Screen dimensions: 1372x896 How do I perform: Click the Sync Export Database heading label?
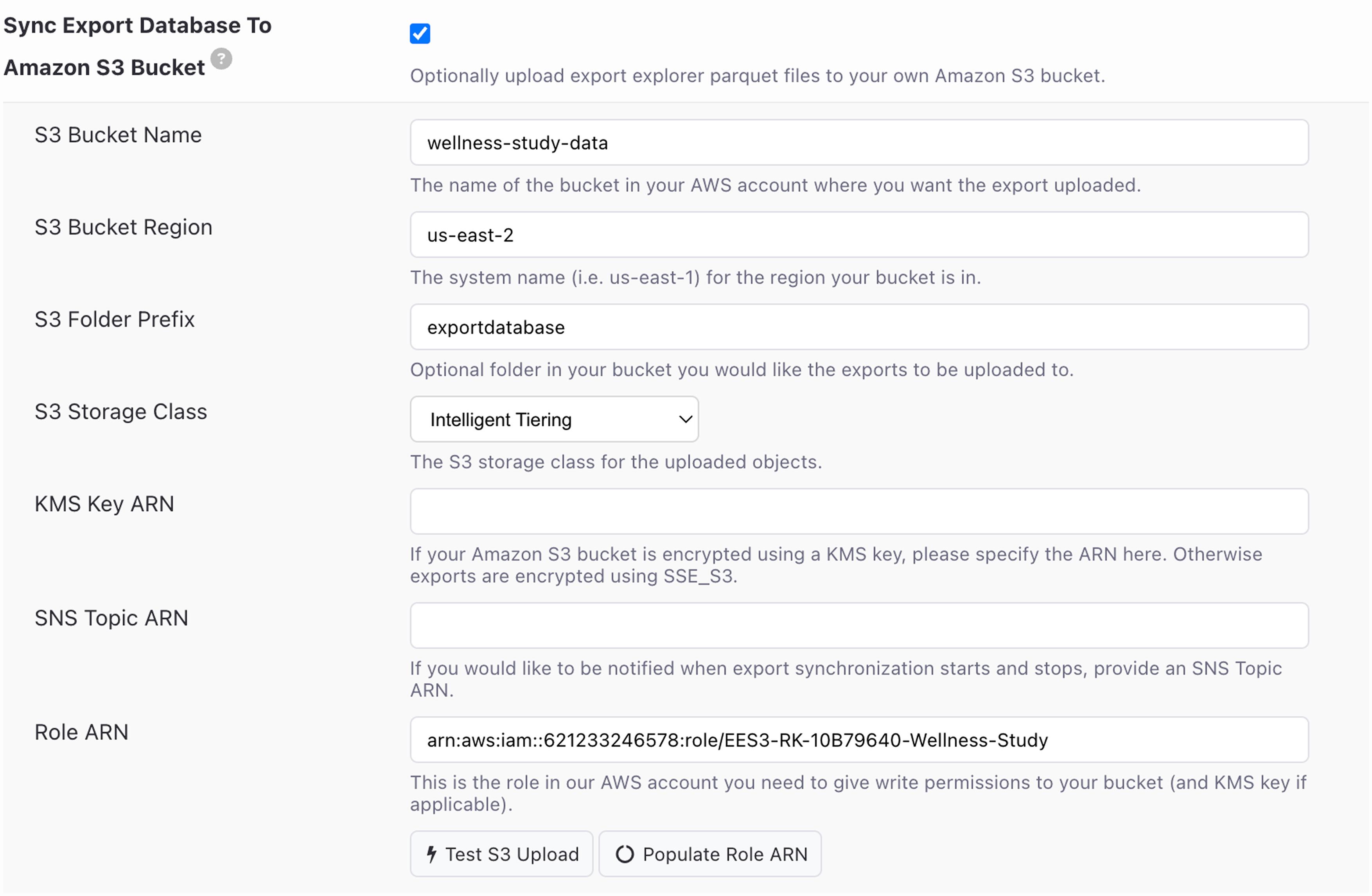click(137, 46)
